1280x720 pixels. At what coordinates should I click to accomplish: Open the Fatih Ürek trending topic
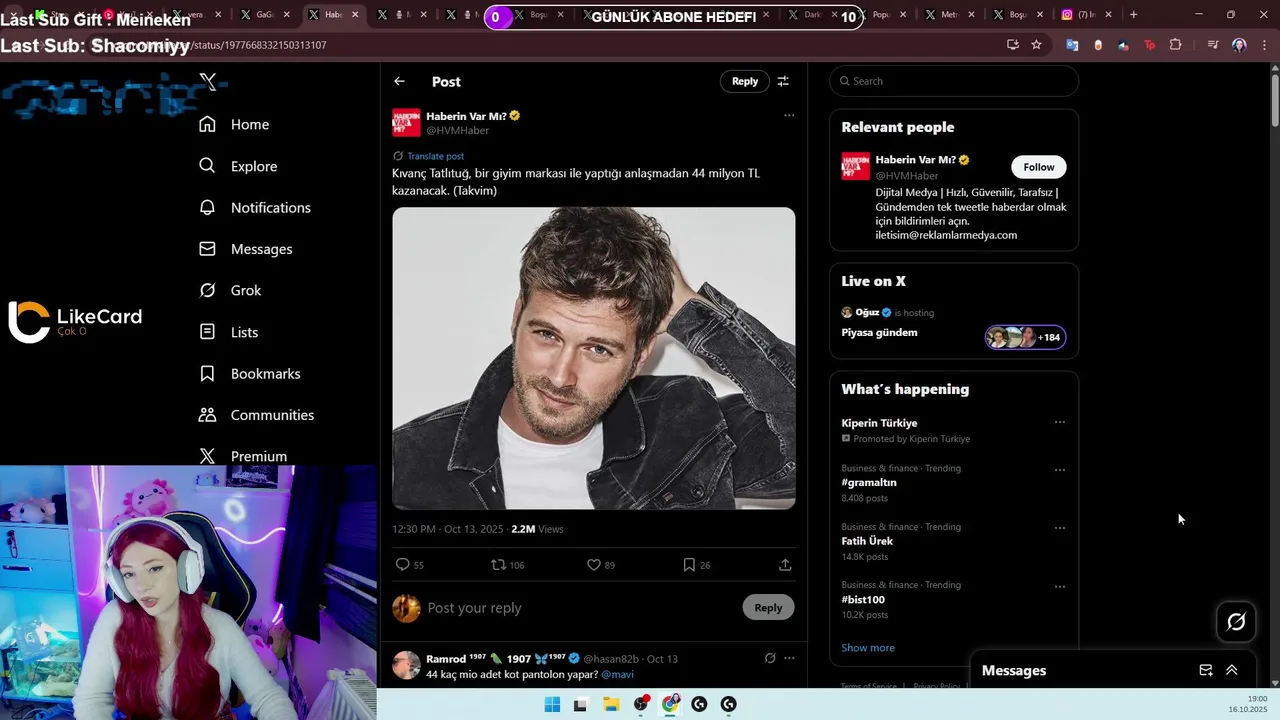pos(867,541)
